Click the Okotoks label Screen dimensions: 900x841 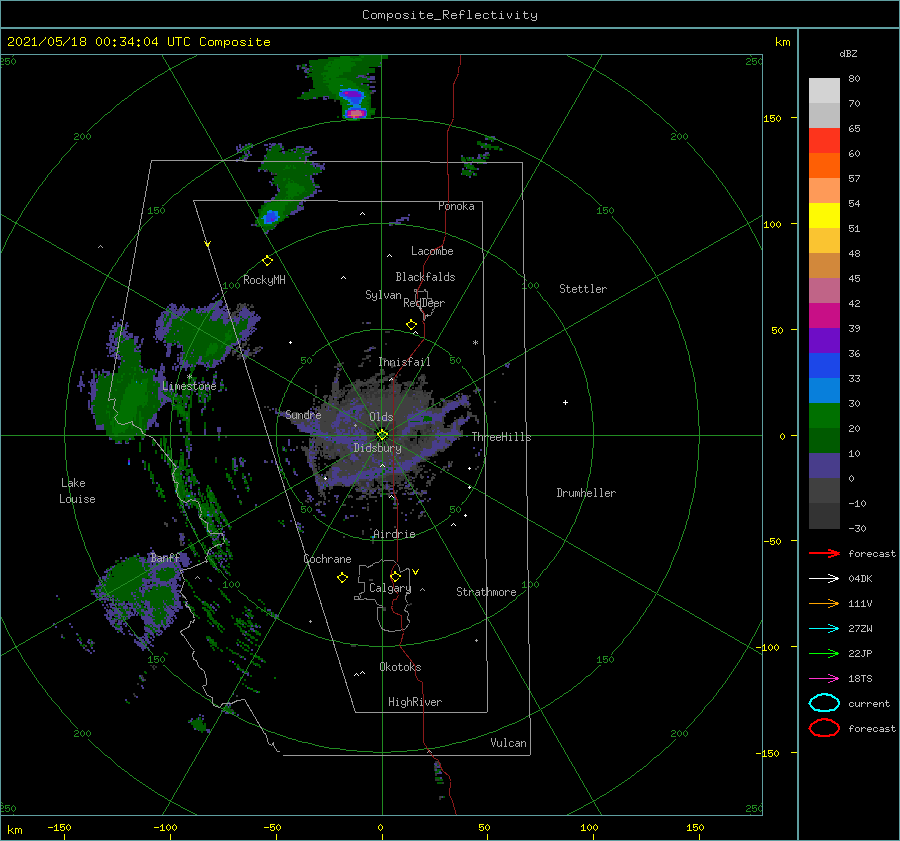[x=400, y=667]
